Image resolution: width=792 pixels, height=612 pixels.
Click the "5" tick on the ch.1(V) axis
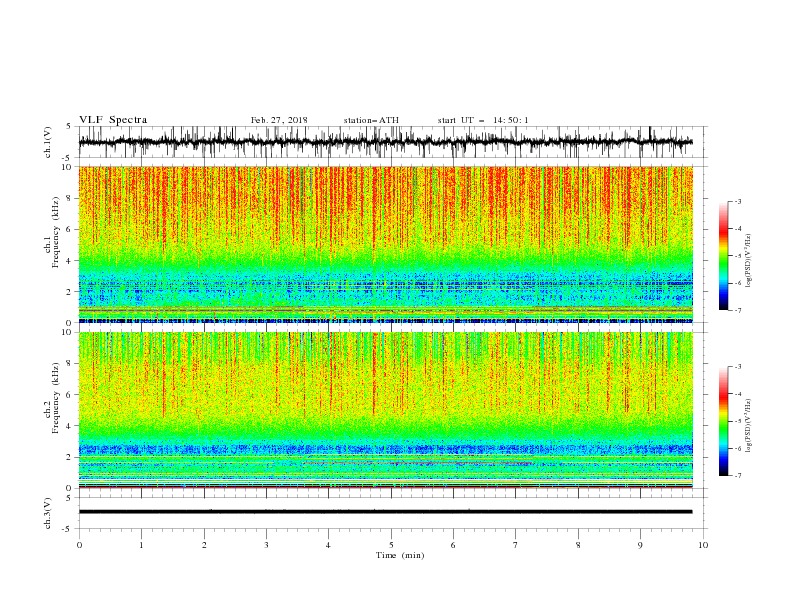[x=70, y=127]
